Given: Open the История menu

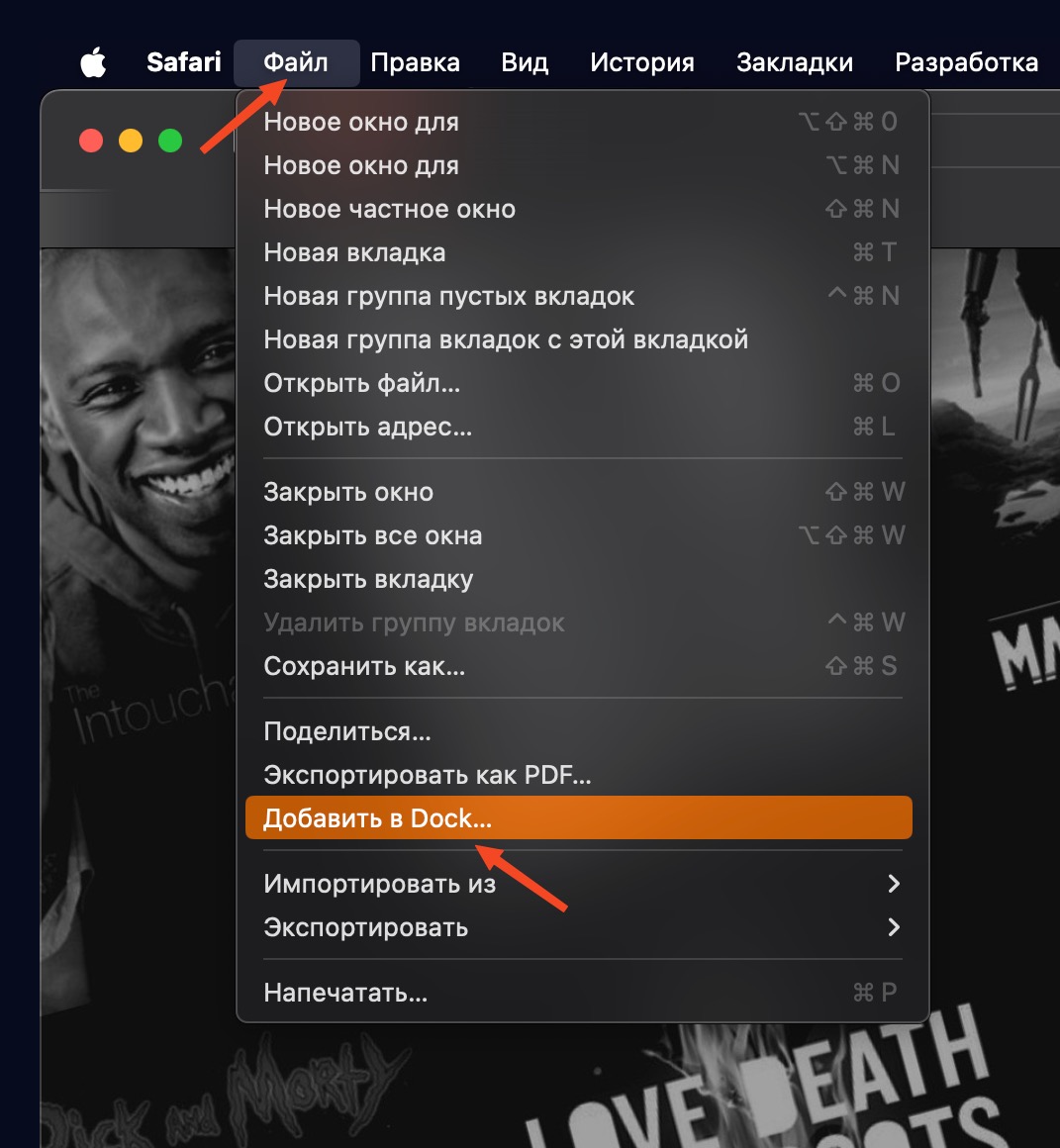Looking at the screenshot, I should (642, 62).
